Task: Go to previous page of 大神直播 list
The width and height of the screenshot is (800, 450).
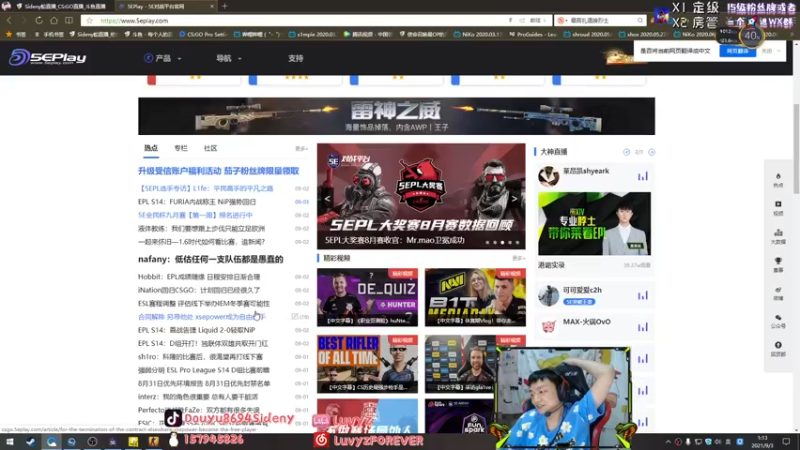Action: (627, 152)
